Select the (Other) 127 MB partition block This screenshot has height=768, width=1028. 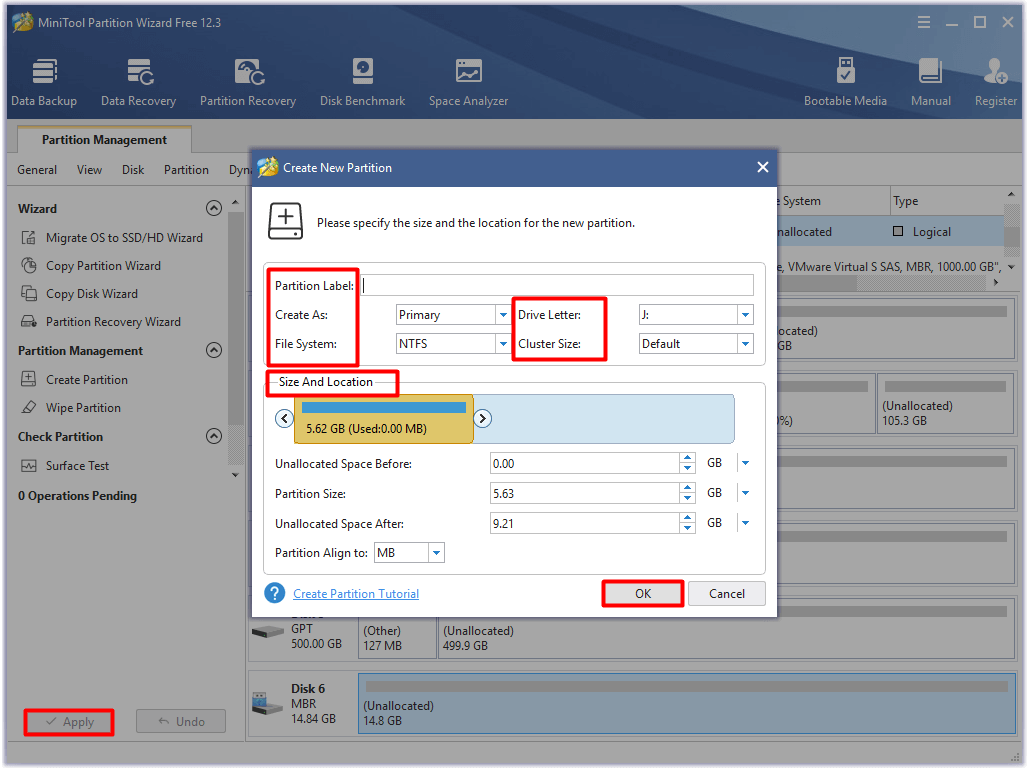pyautogui.click(x=397, y=637)
